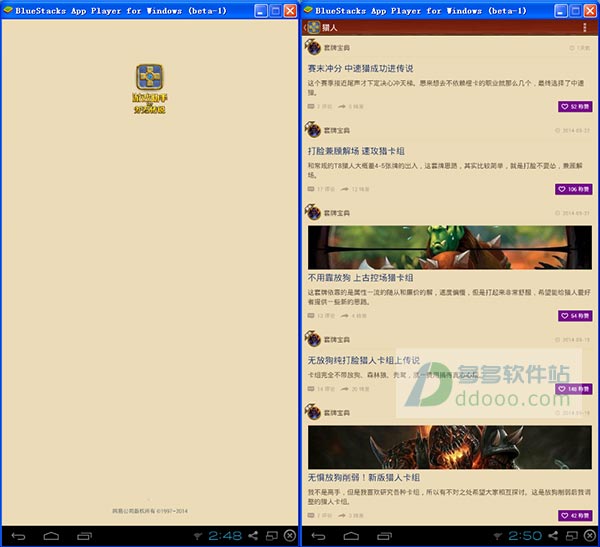The width and height of the screenshot is (600, 547).
Task: Tap Android home button in left window
Action: pyautogui.click(x=51, y=536)
